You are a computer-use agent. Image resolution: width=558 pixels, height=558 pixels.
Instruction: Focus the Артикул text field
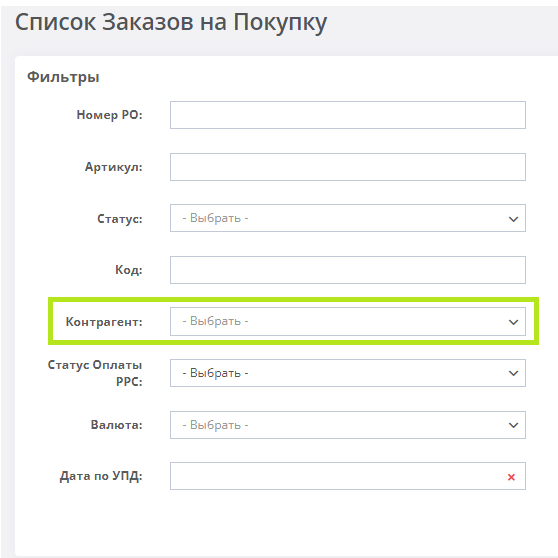[x=348, y=167]
